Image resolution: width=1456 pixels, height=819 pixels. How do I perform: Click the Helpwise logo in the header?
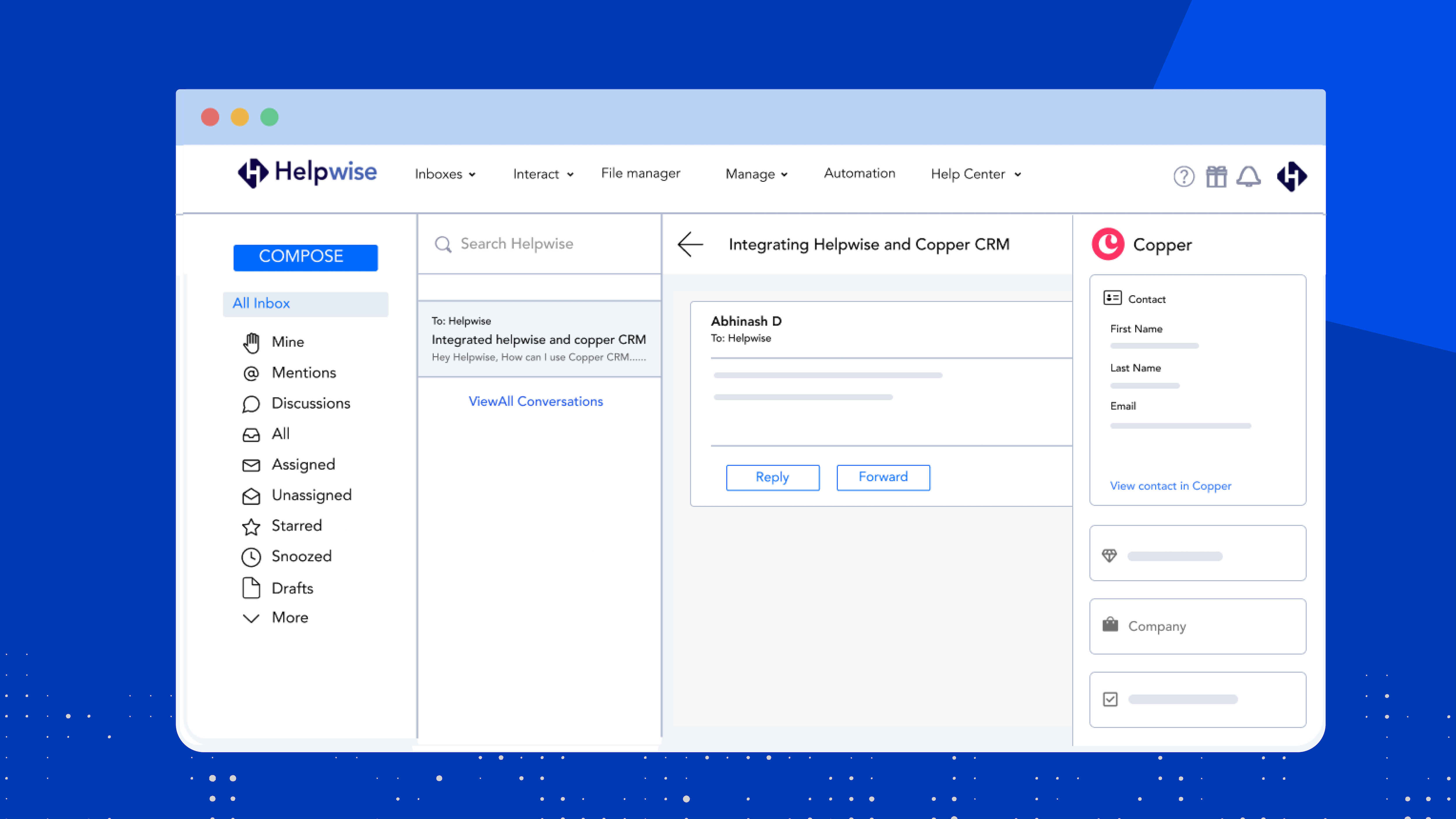pos(308,172)
